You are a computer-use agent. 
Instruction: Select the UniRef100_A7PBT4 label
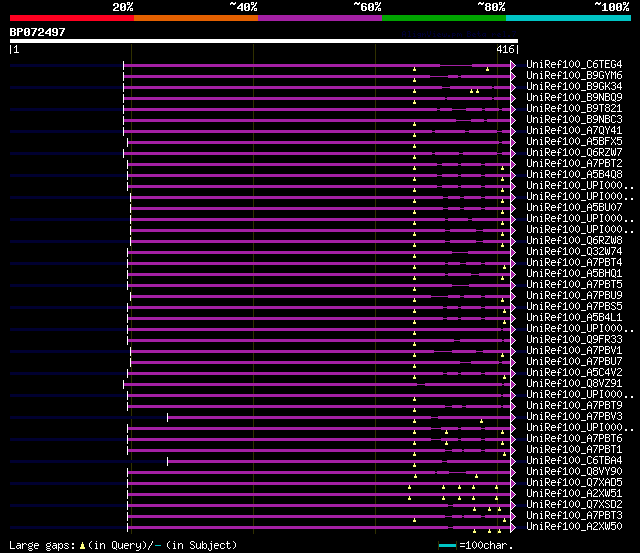574,262
